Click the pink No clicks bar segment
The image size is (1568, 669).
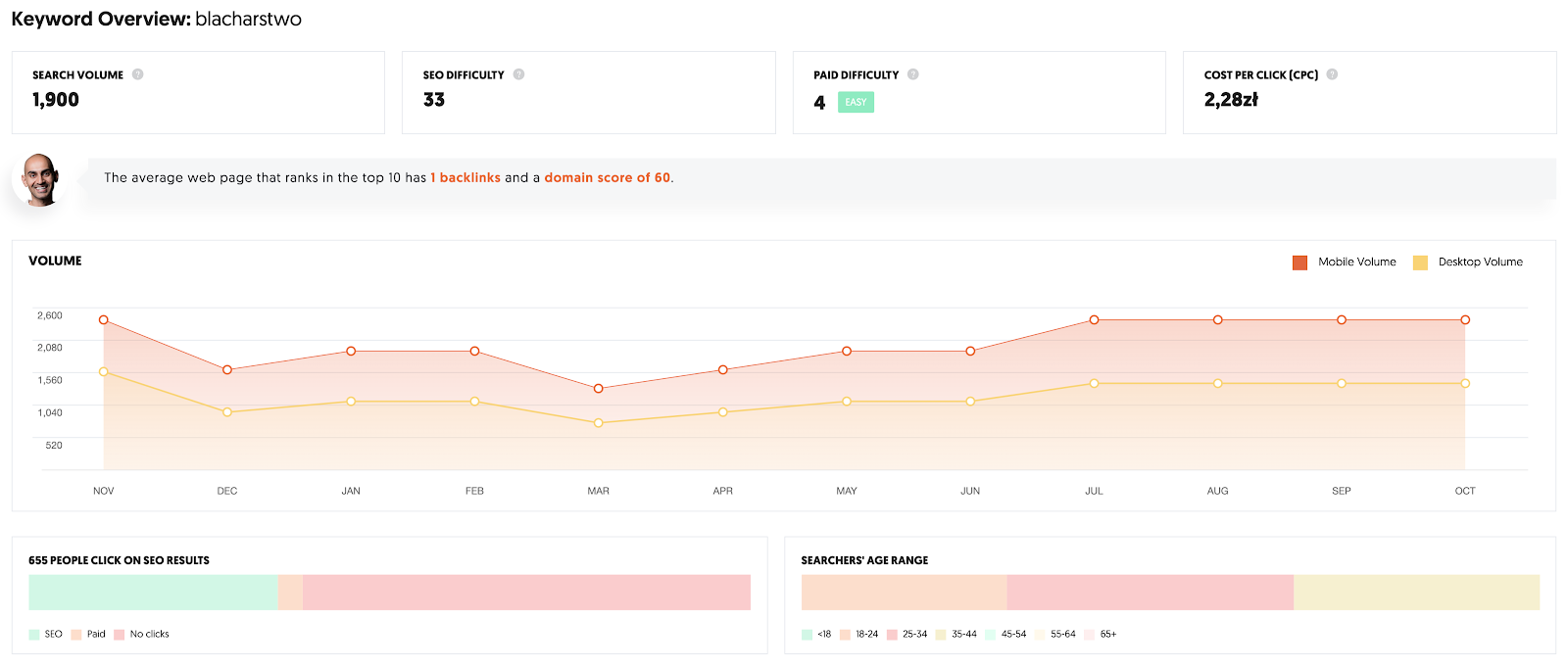click(x=526, y=593)
